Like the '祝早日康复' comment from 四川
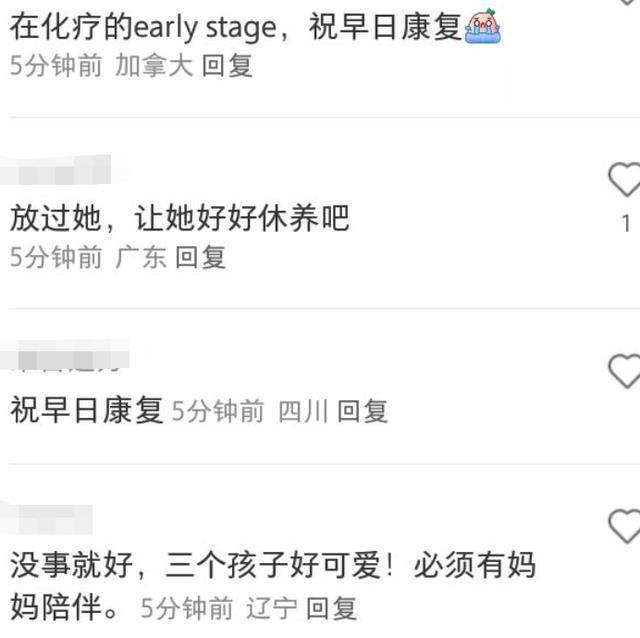Screen dimensions: 640x638 (x=624, y=371)
